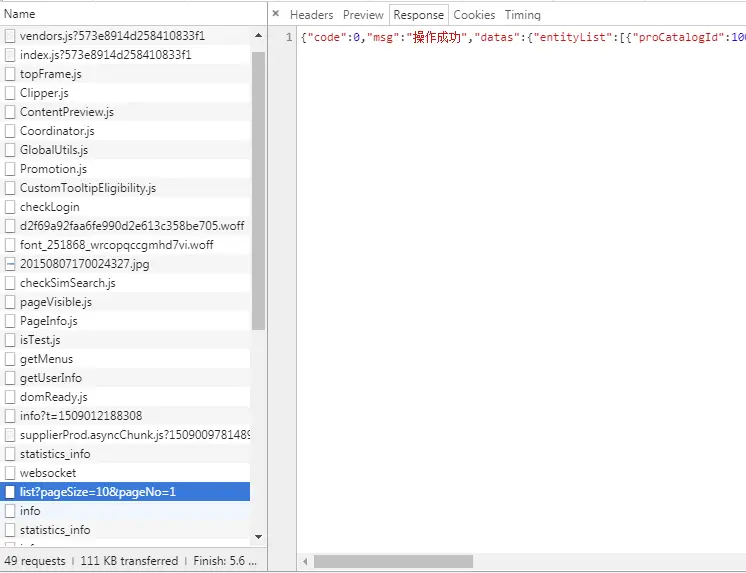Screen dimensions: 746x573
Task: Click the file icon next to index.js
Action: [x=10, y=55]
